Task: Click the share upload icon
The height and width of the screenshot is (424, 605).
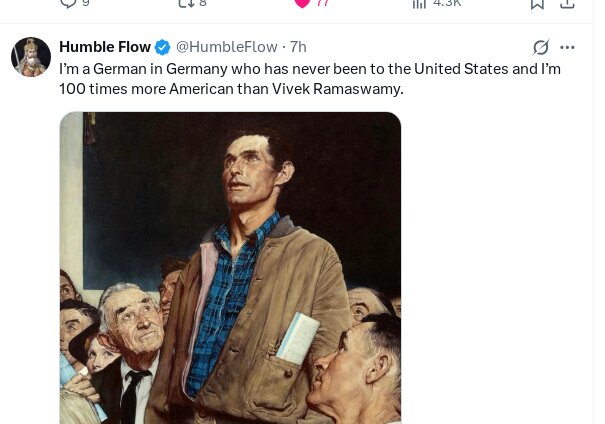Action: coord(567,4)
